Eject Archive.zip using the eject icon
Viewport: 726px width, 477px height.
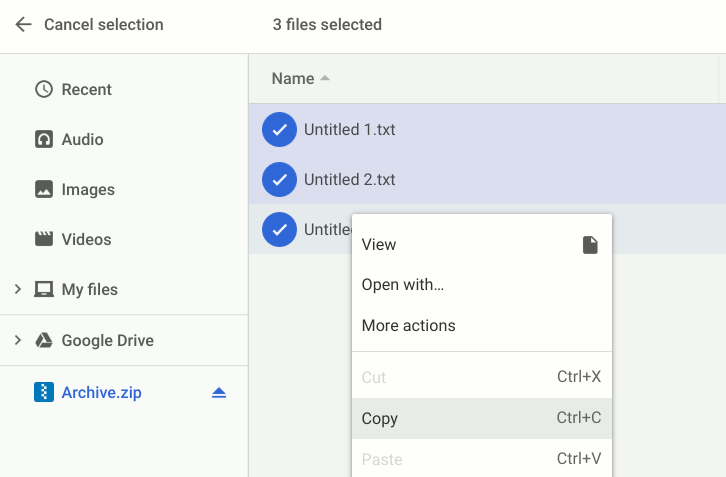click(x=219, y=392)
